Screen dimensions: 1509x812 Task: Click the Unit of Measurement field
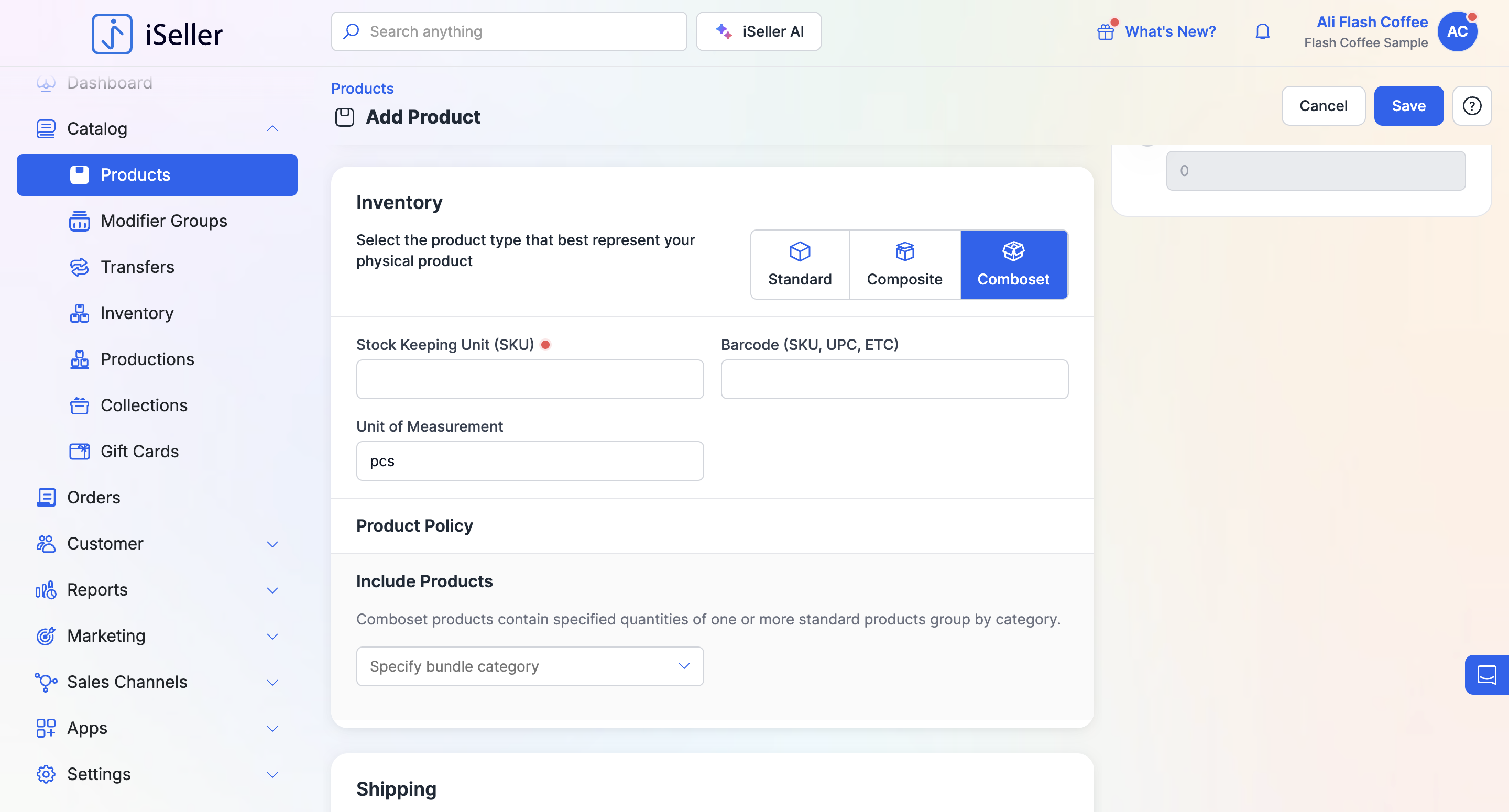[530, 461]
